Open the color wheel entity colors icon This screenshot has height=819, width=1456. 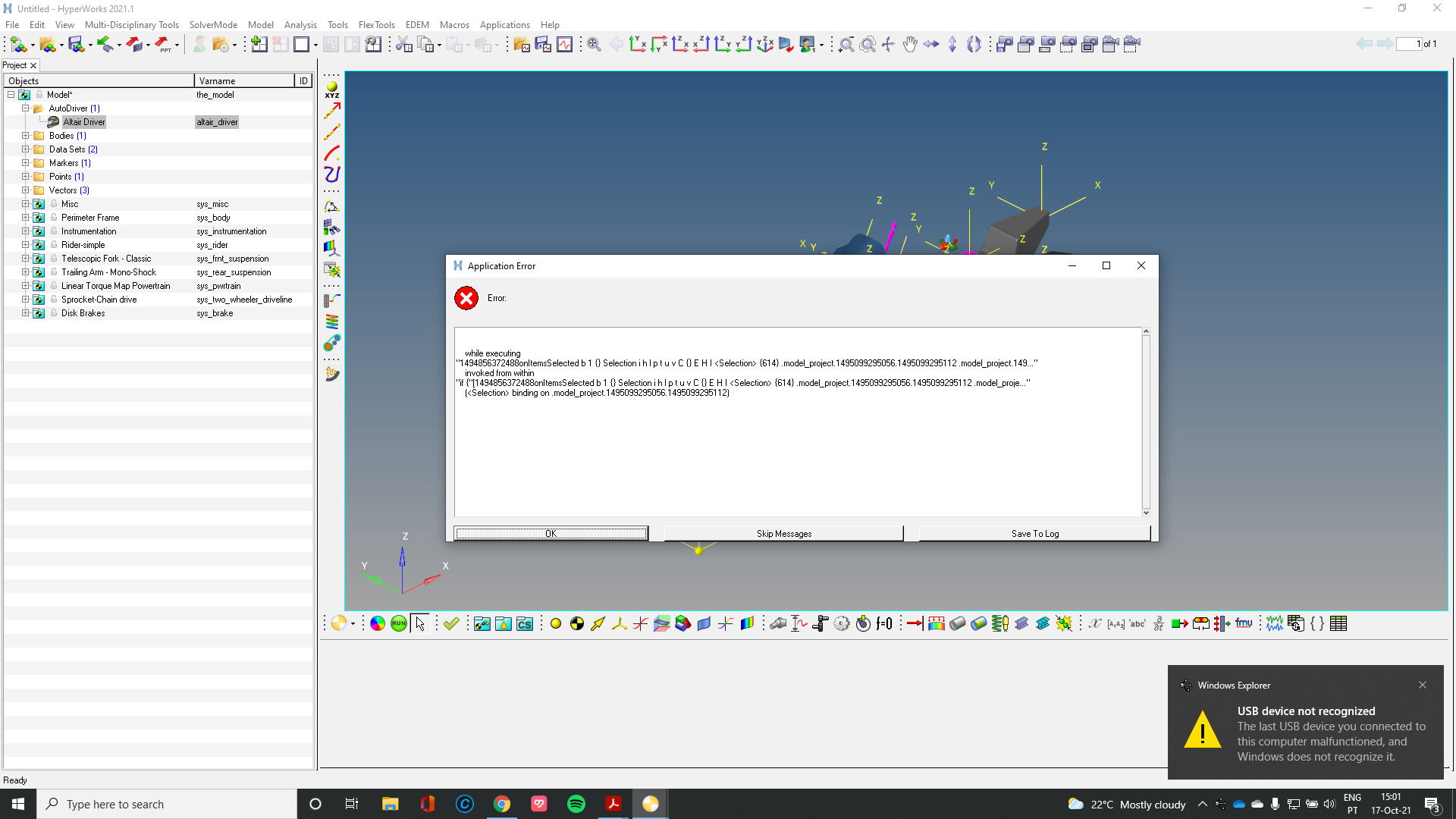(x=378, y=623)
